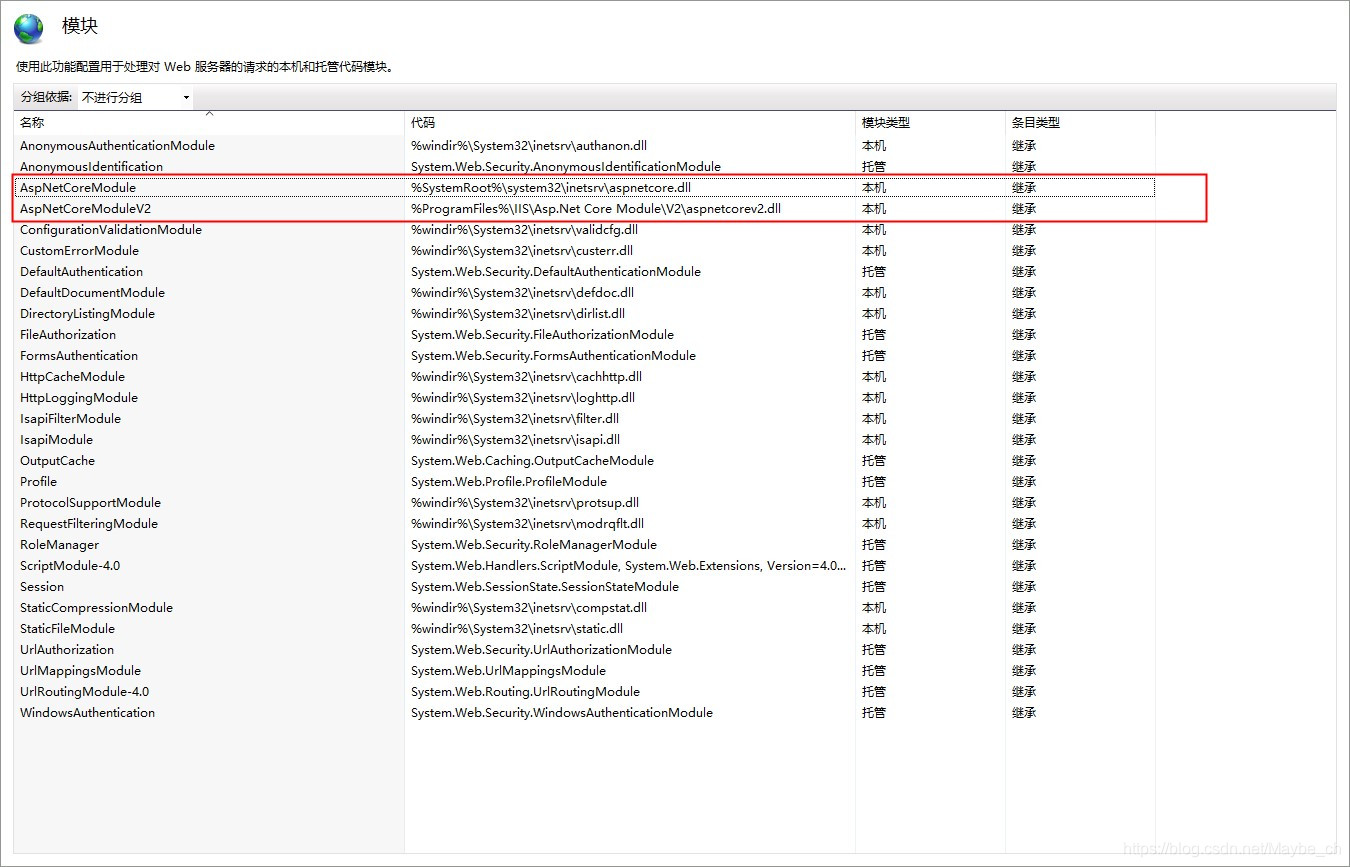Image resolution: width=1350 pixels, height=867 pixels.
Task: Click the validcfg.dll code path
Action: pos(524,229)
